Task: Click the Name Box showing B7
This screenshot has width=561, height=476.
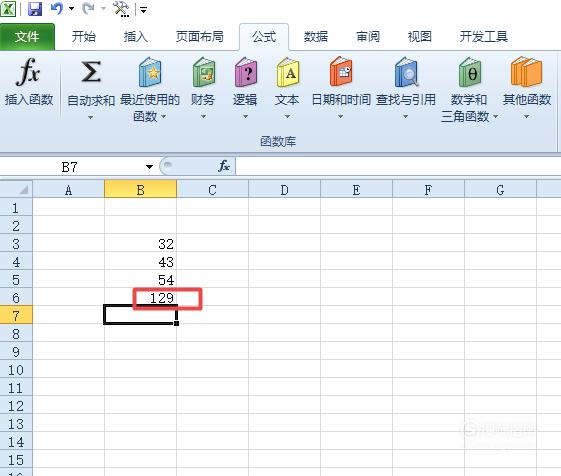Action: click(x=70, y=167)
